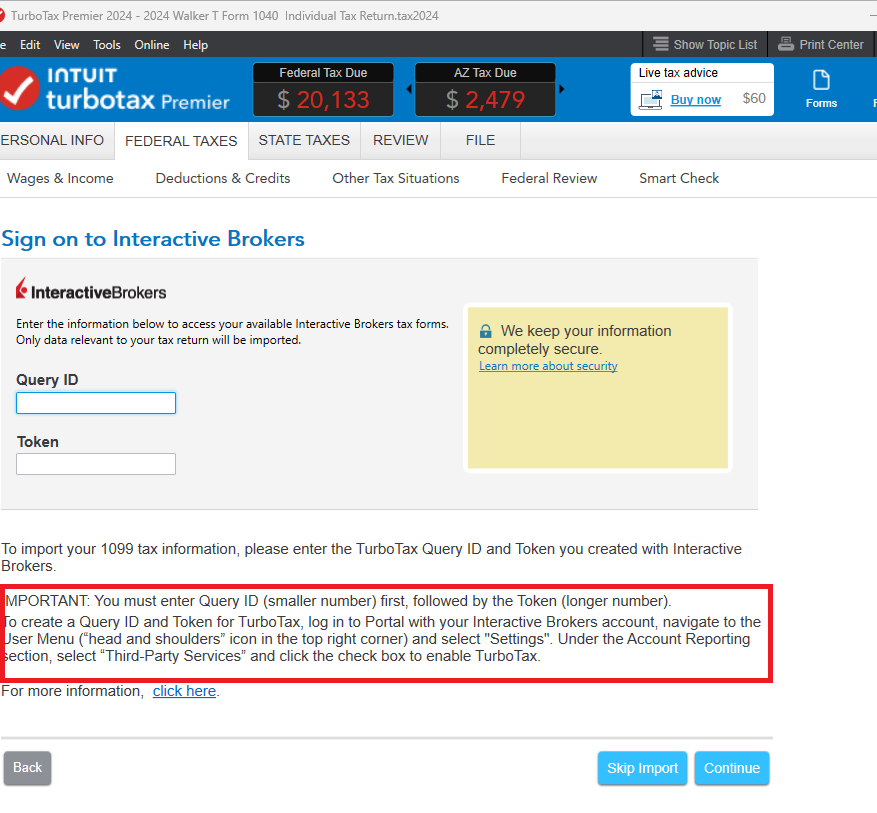
Task: Click the Buy now link
Action: (x=696, y=100)
